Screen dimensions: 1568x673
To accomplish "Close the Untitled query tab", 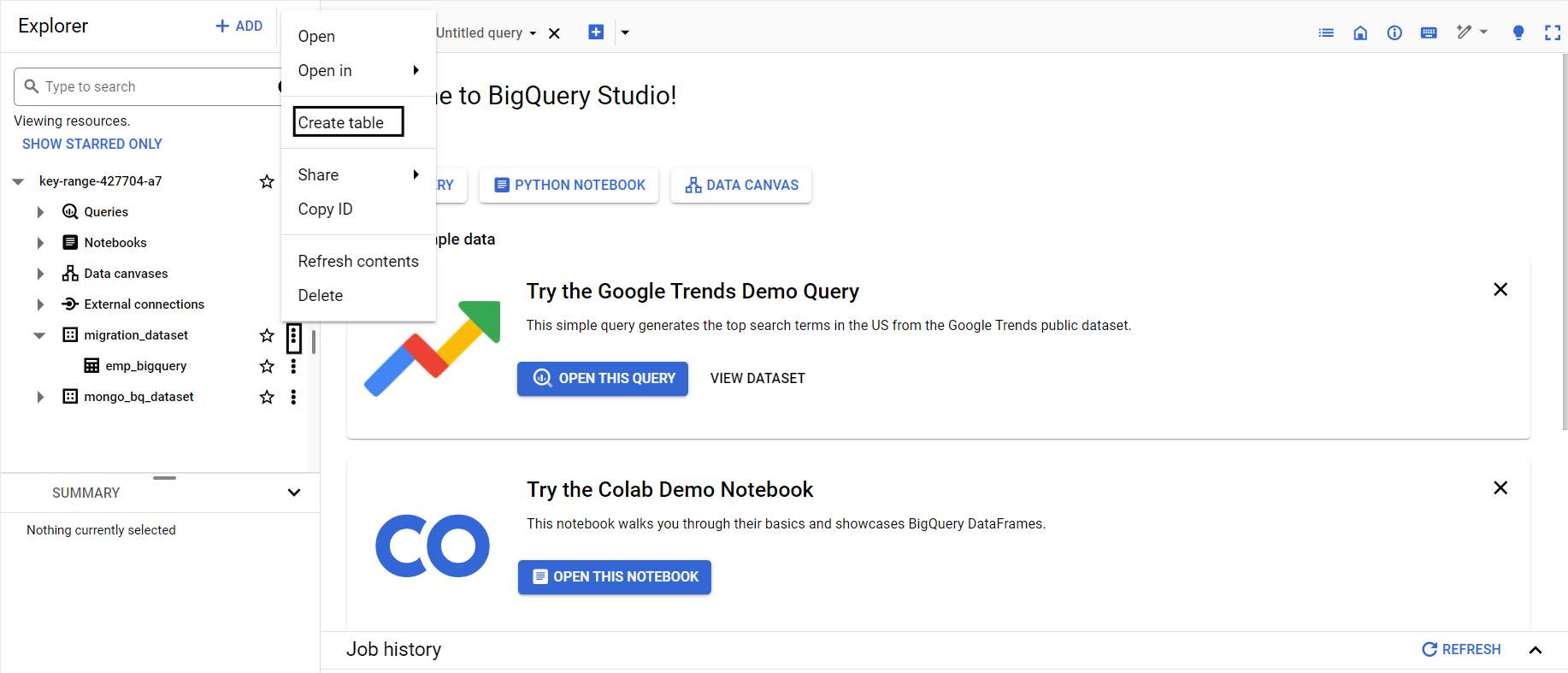I will point(554,33).
